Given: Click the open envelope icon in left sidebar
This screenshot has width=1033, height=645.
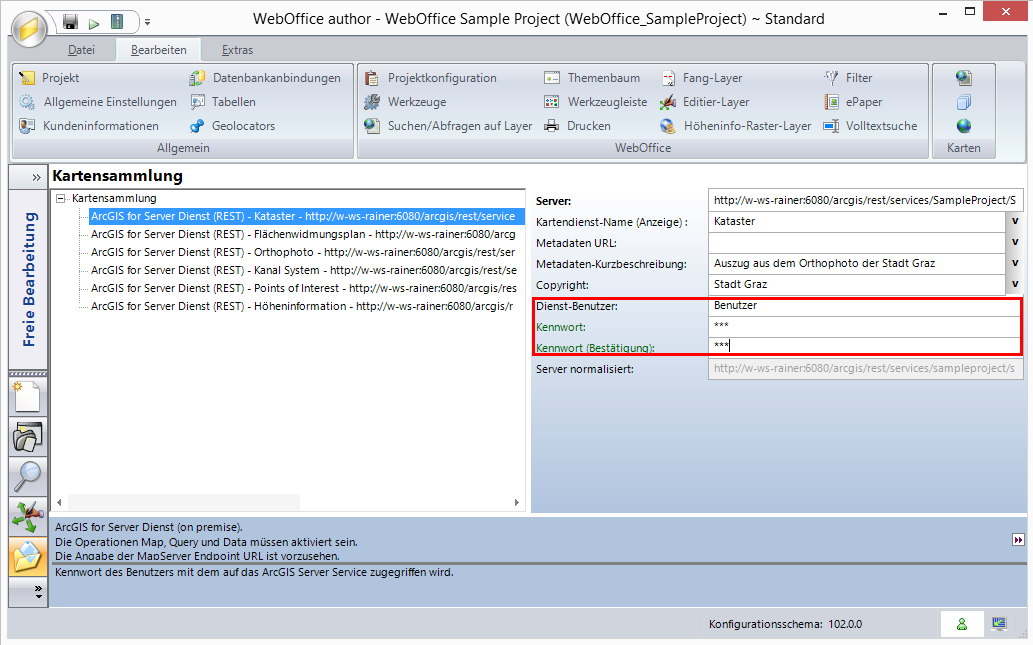Looking at the screenshot, I should click(x=28, y=556).
